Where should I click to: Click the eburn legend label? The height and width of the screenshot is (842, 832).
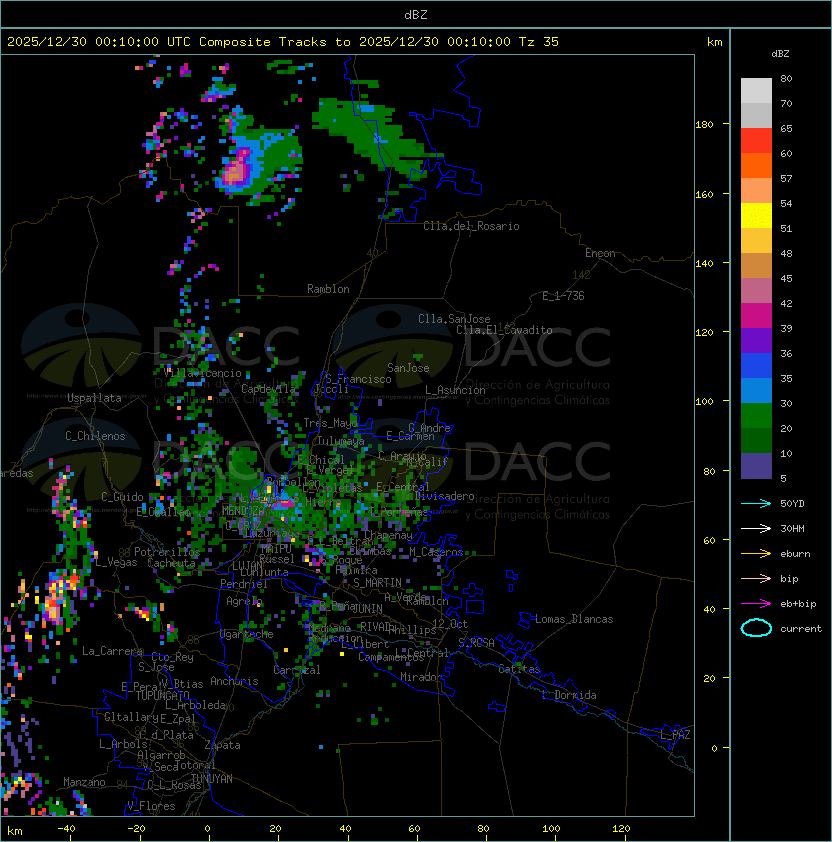795,554
